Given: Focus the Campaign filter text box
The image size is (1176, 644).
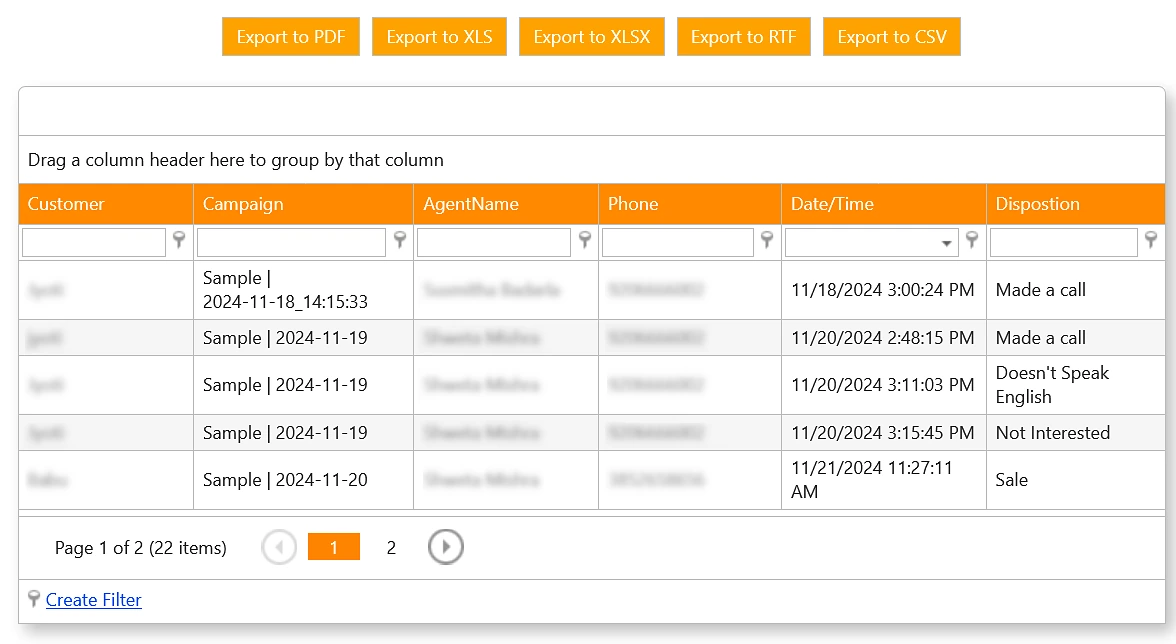Looking at the screenshot, I should click(291, 243).
